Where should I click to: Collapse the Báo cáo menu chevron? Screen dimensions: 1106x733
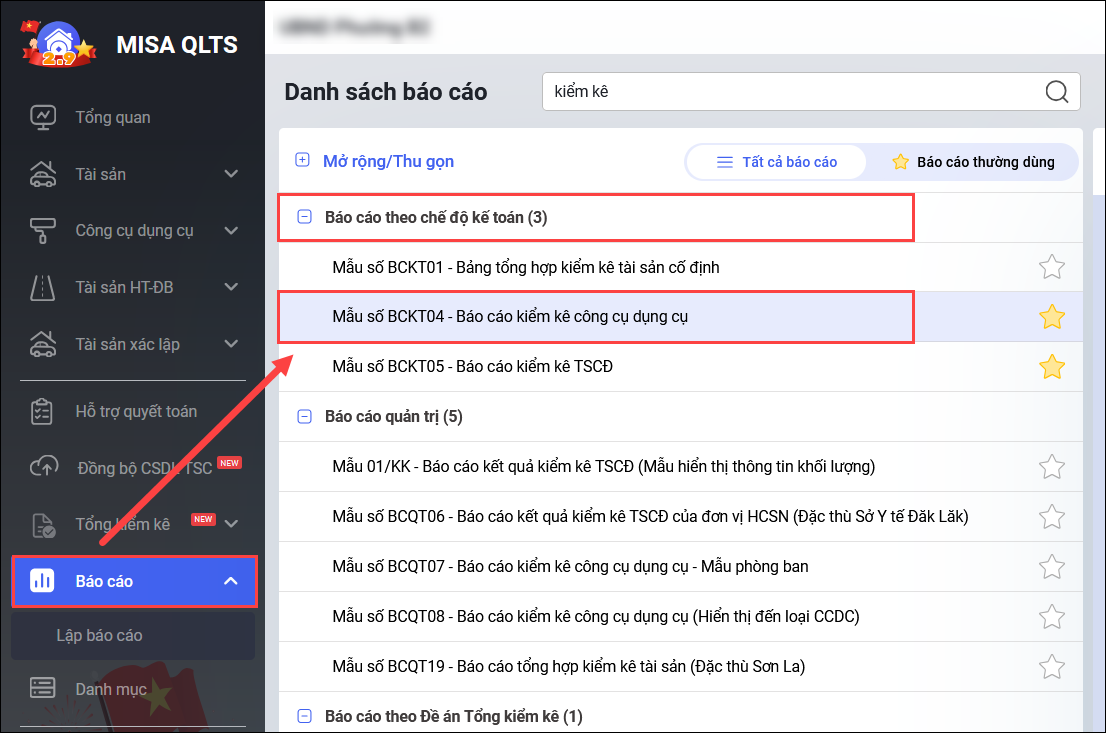231,581
